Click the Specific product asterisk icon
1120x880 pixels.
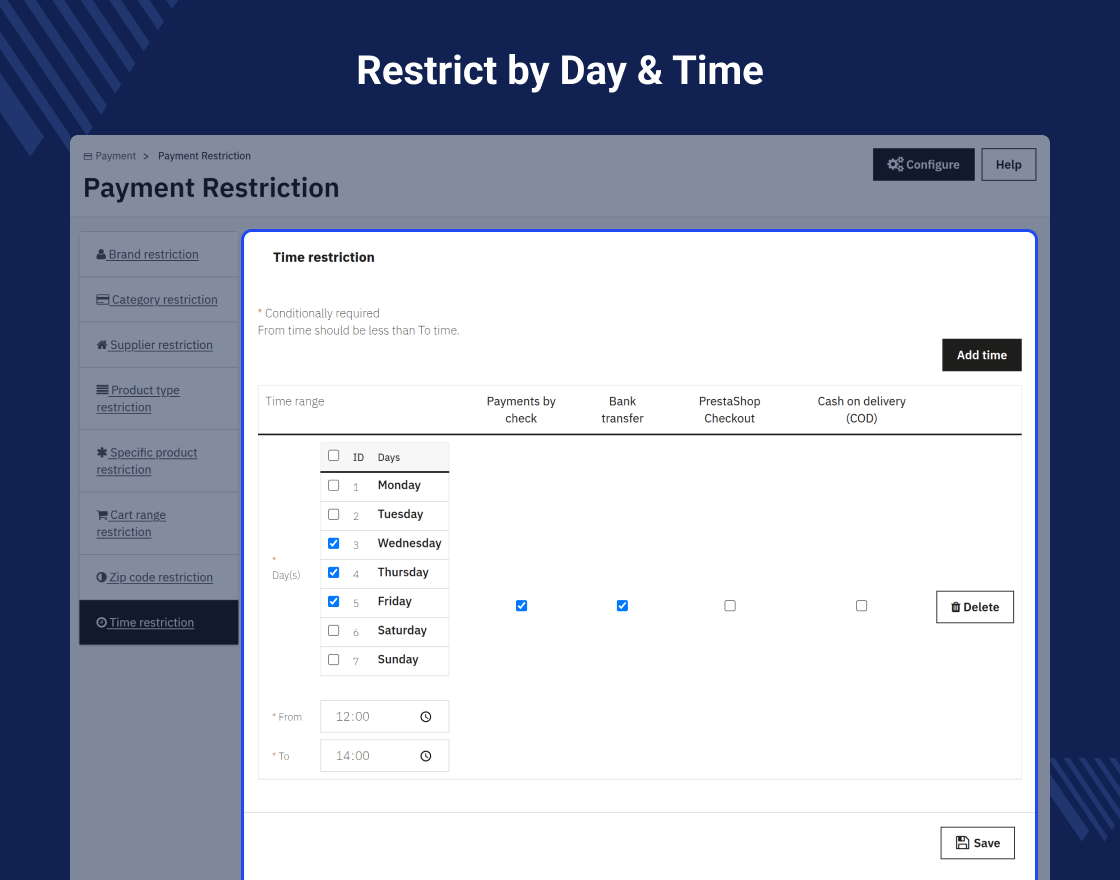point(102,452)
